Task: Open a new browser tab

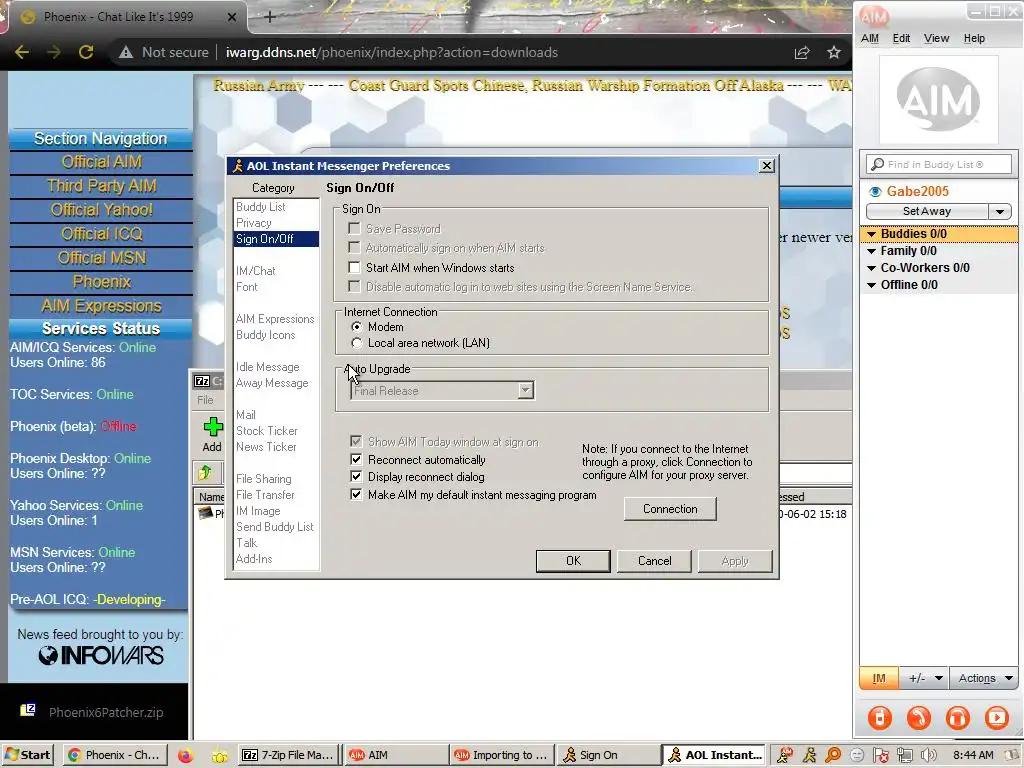Action: pyautogui.click(x=270, y=17)
